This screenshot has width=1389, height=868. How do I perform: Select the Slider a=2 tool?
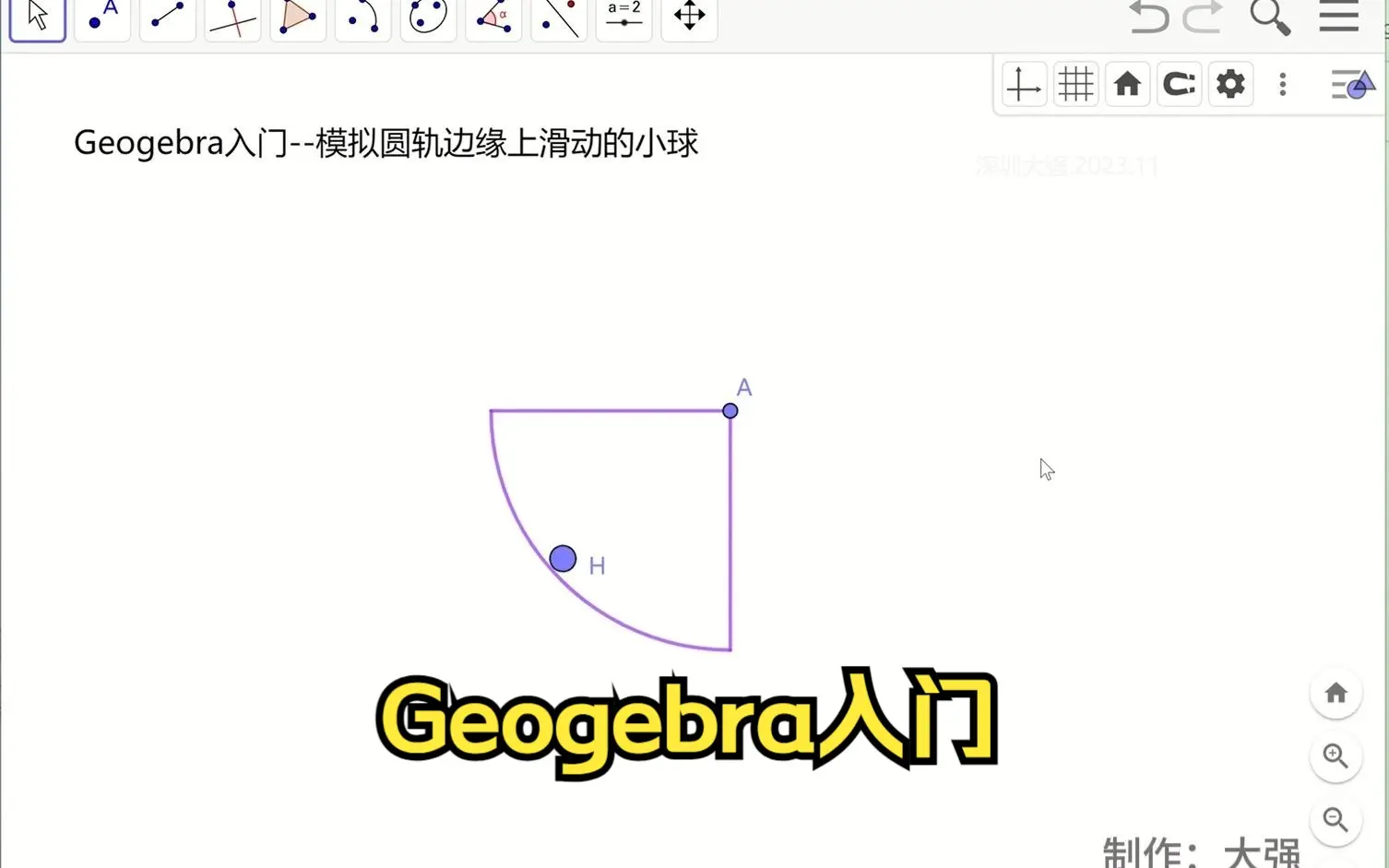pyautogui.click(x=624, y=17)
